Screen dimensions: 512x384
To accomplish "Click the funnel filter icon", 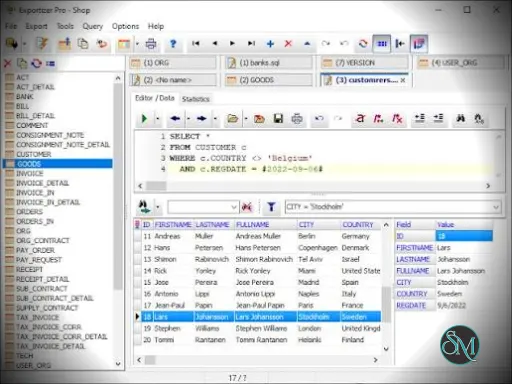I will [271, 207].
